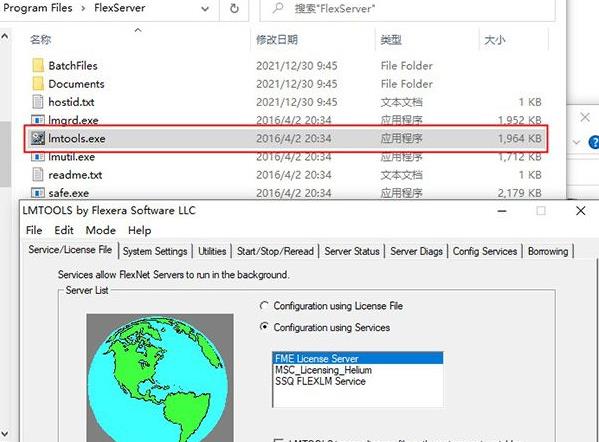Image resolution: width=599 pixels, height=442 pixels.
Task: Open the Mode menu in LMTOOLS
Action: pyautogui.click(x=100, y=230)
